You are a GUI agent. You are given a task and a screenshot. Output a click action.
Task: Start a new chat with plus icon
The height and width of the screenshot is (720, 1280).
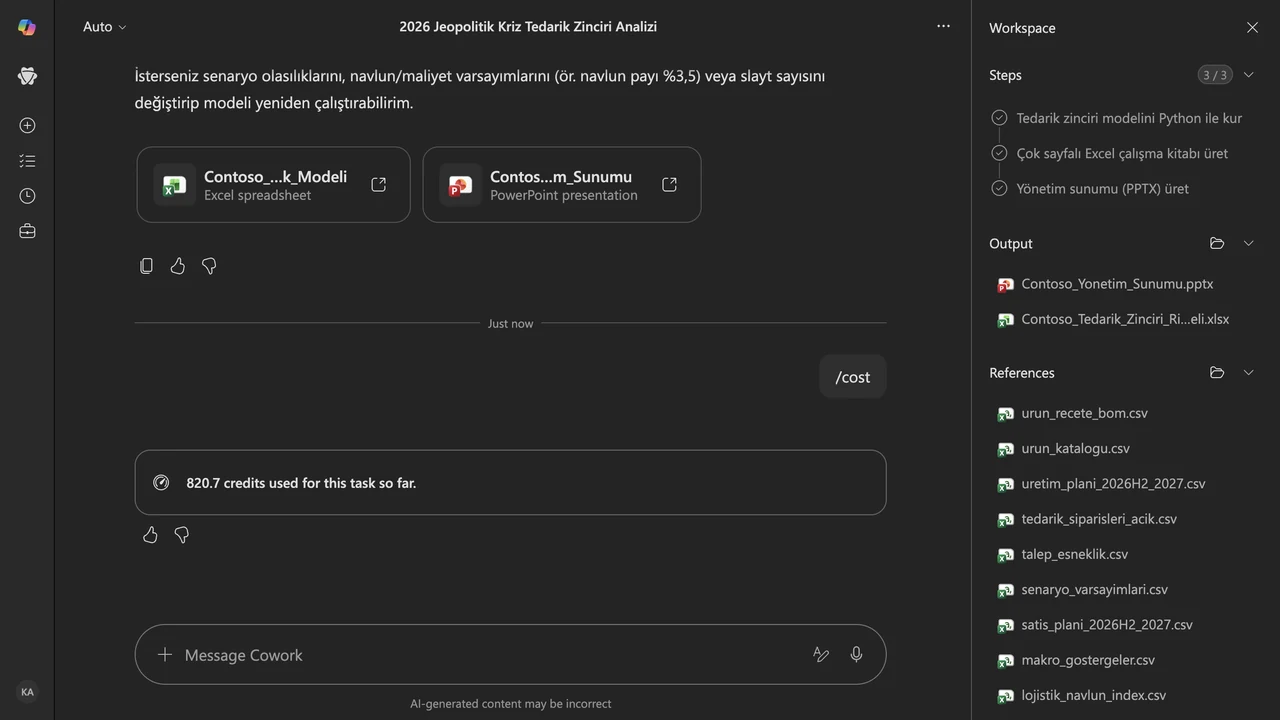27,126
